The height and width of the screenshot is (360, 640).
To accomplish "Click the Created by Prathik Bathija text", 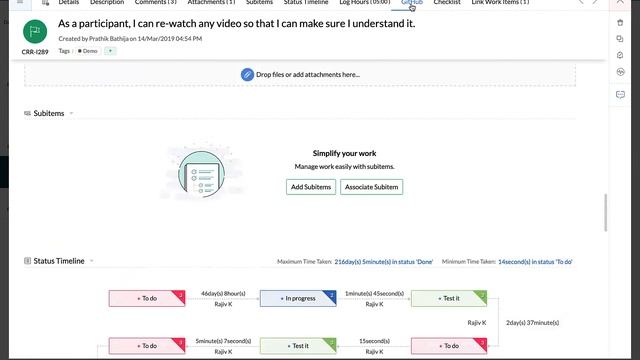I will point(130,39).
